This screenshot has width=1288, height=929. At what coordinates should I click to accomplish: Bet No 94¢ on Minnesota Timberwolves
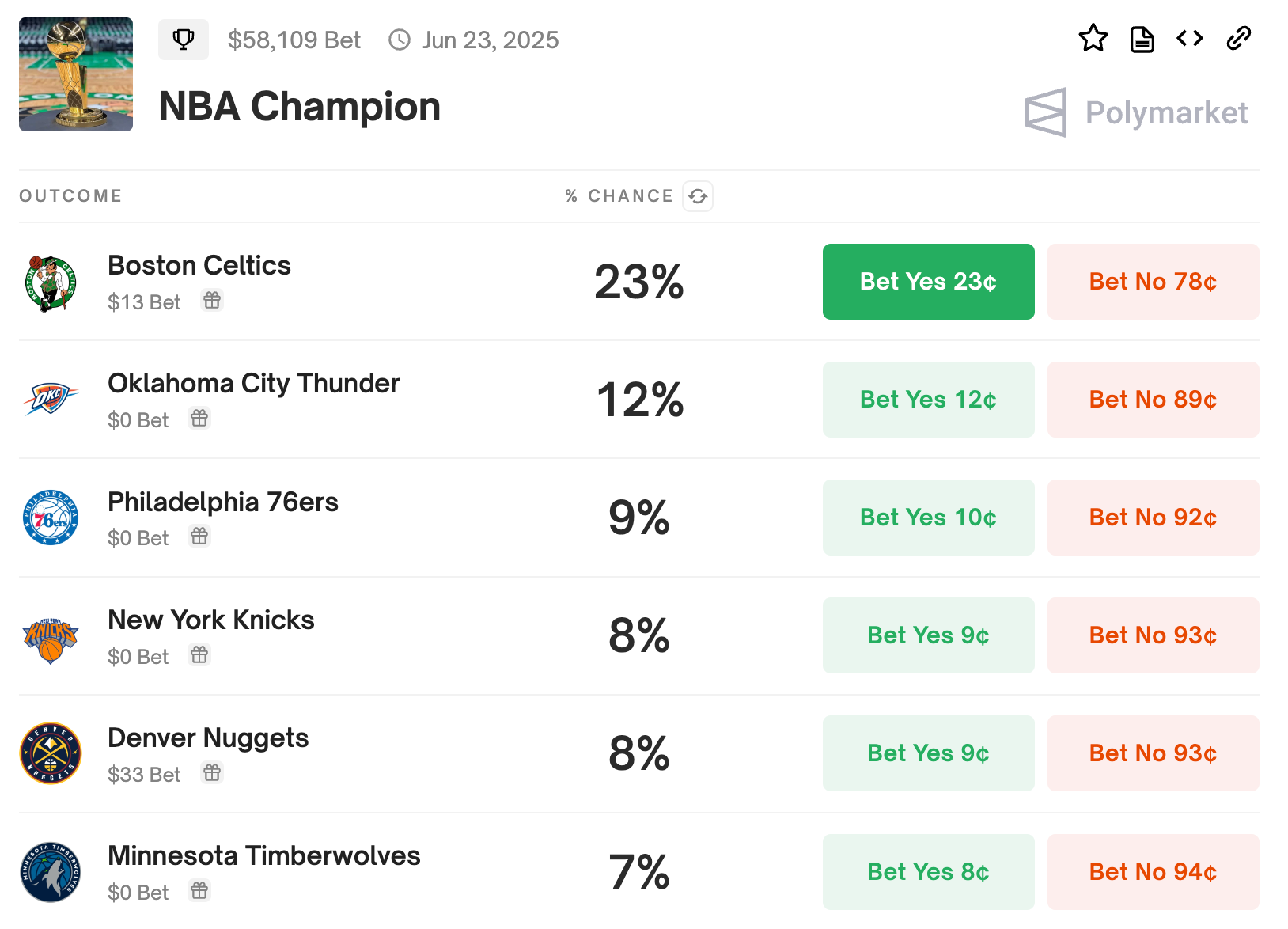(x=1153, y=872)
